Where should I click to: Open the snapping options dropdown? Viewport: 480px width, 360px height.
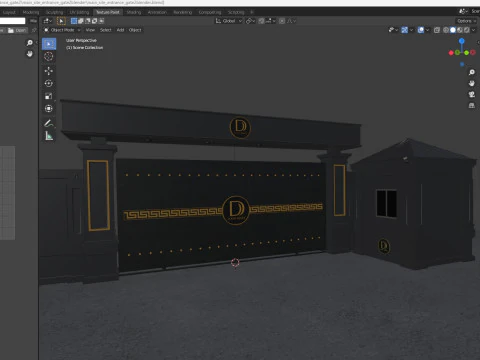(271, 21)
